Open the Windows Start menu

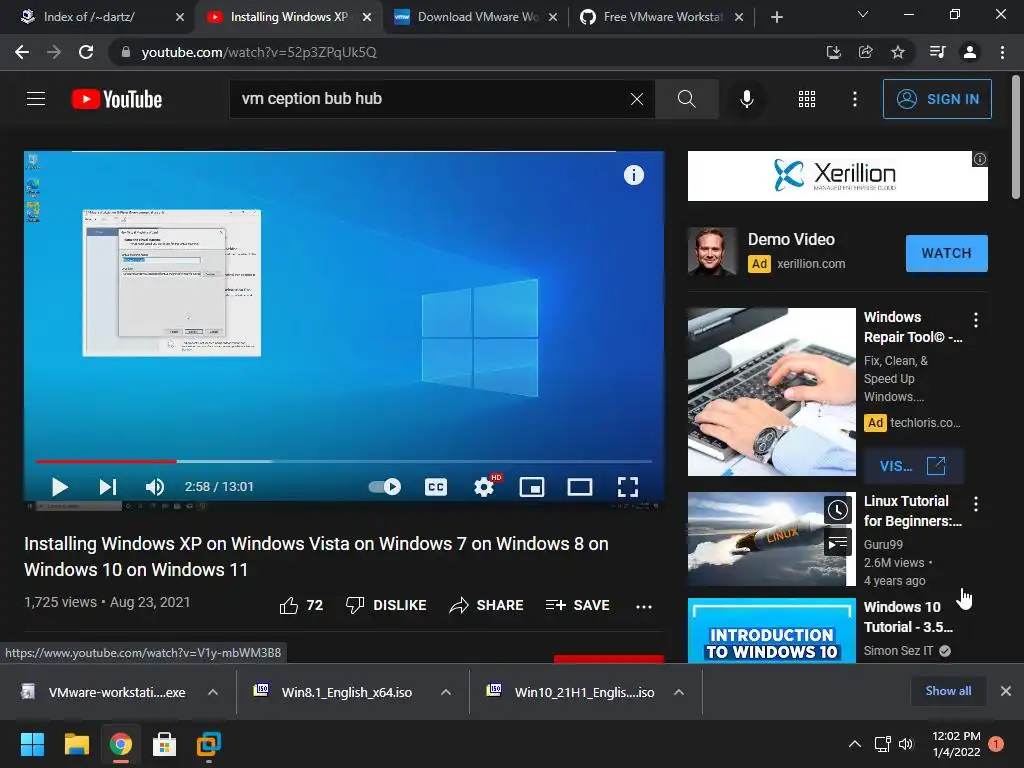[x=32, y=744]
